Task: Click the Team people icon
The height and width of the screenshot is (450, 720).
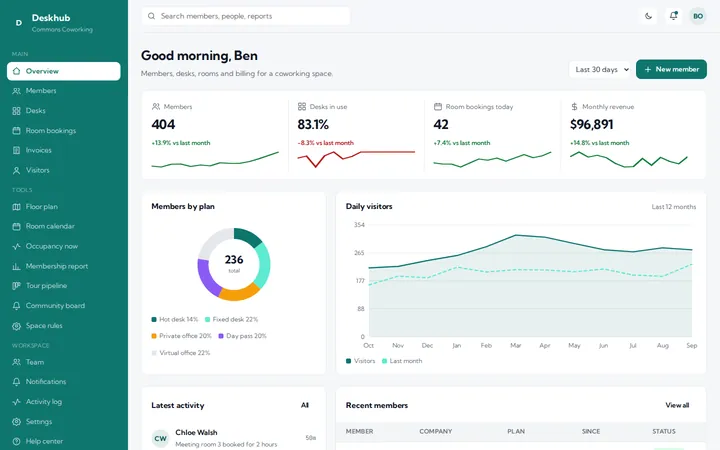Action: [17, 362]
